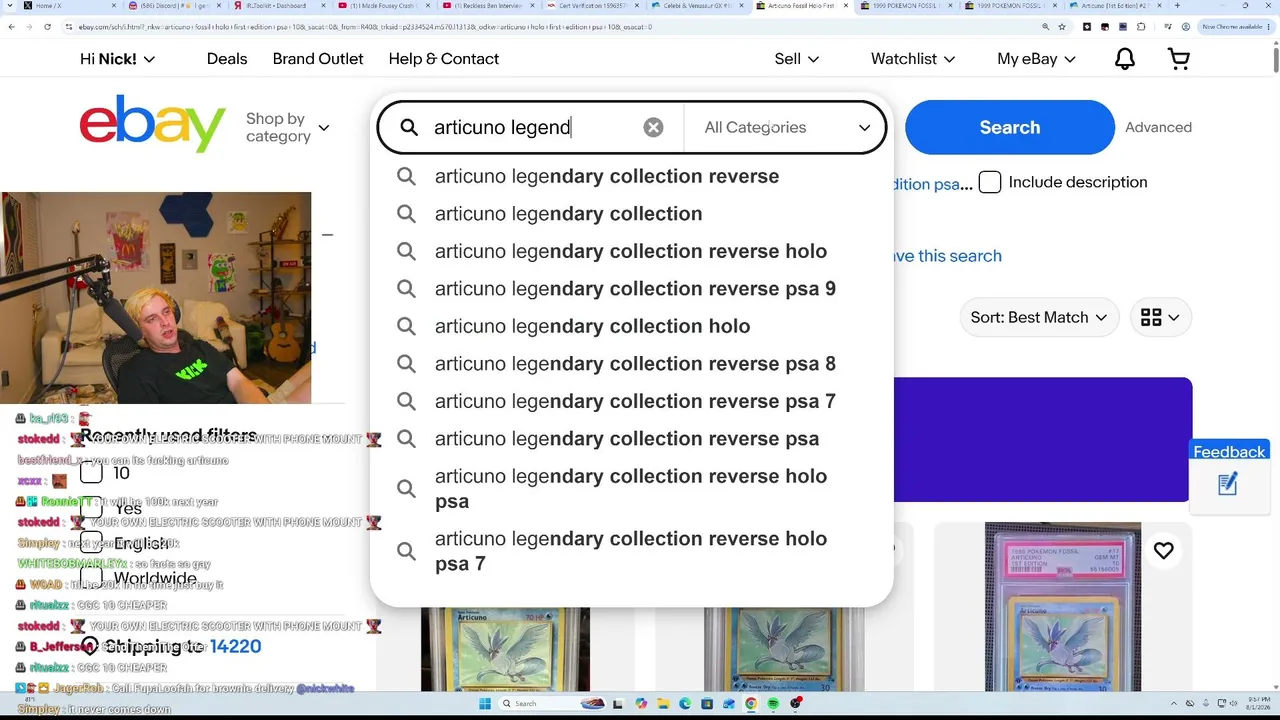This screenshot has height=720, width=1280.
Task: Reload the eBay page
Action: (x=47, y=26)
